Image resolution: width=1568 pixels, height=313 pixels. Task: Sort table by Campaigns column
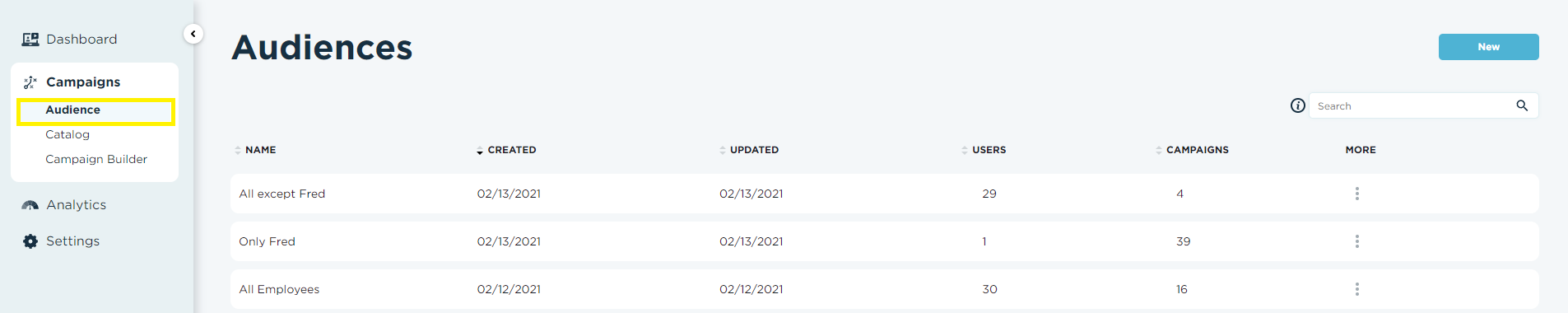click(1192, 150)
